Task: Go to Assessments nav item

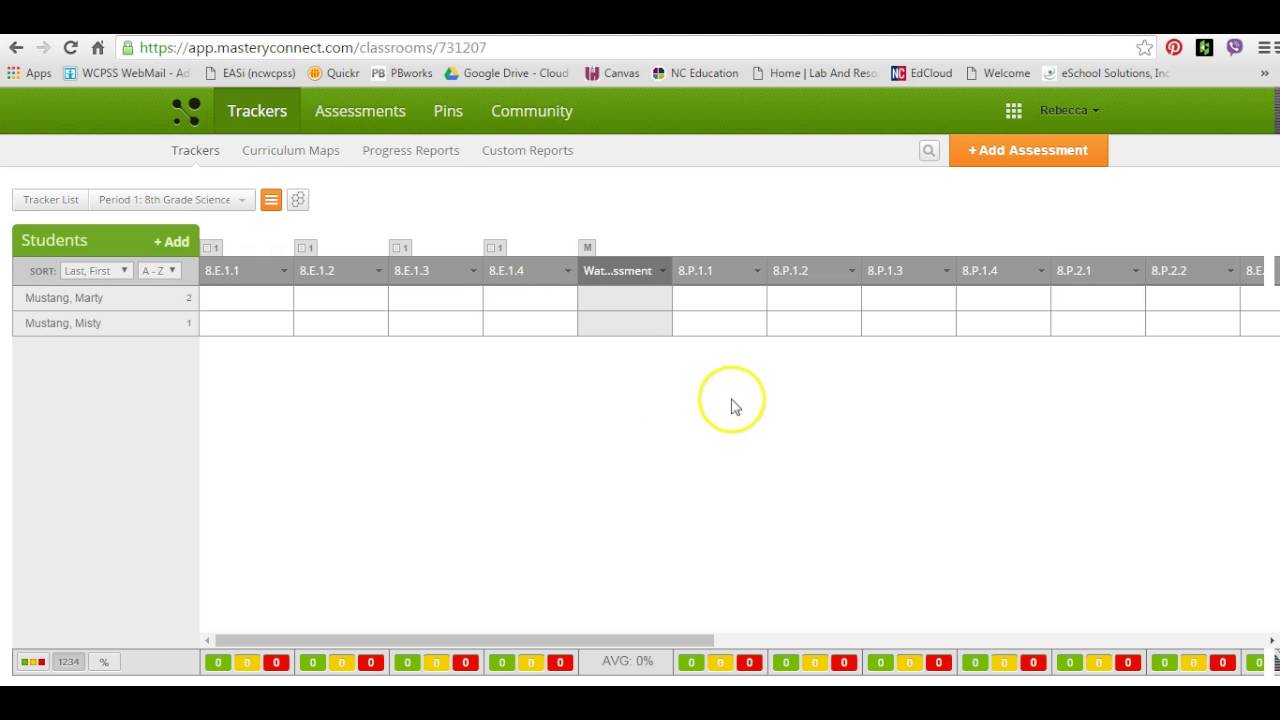Action: (x=360, y=111)
